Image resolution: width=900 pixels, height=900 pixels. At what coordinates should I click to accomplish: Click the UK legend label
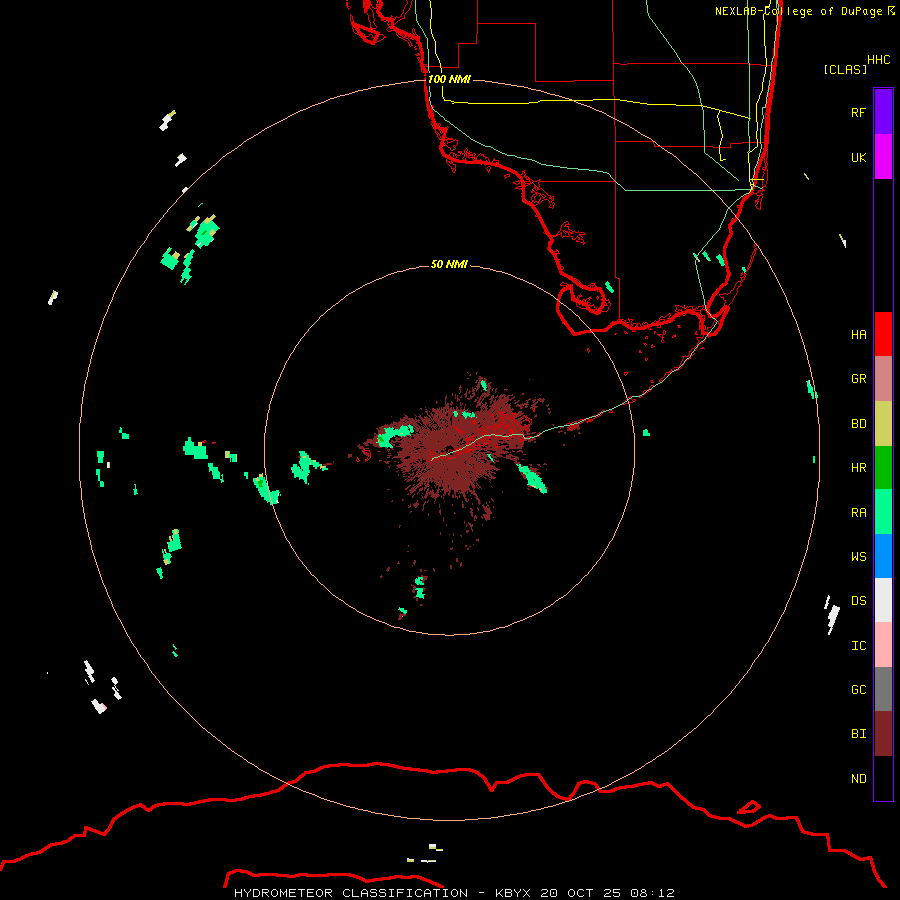858,157
